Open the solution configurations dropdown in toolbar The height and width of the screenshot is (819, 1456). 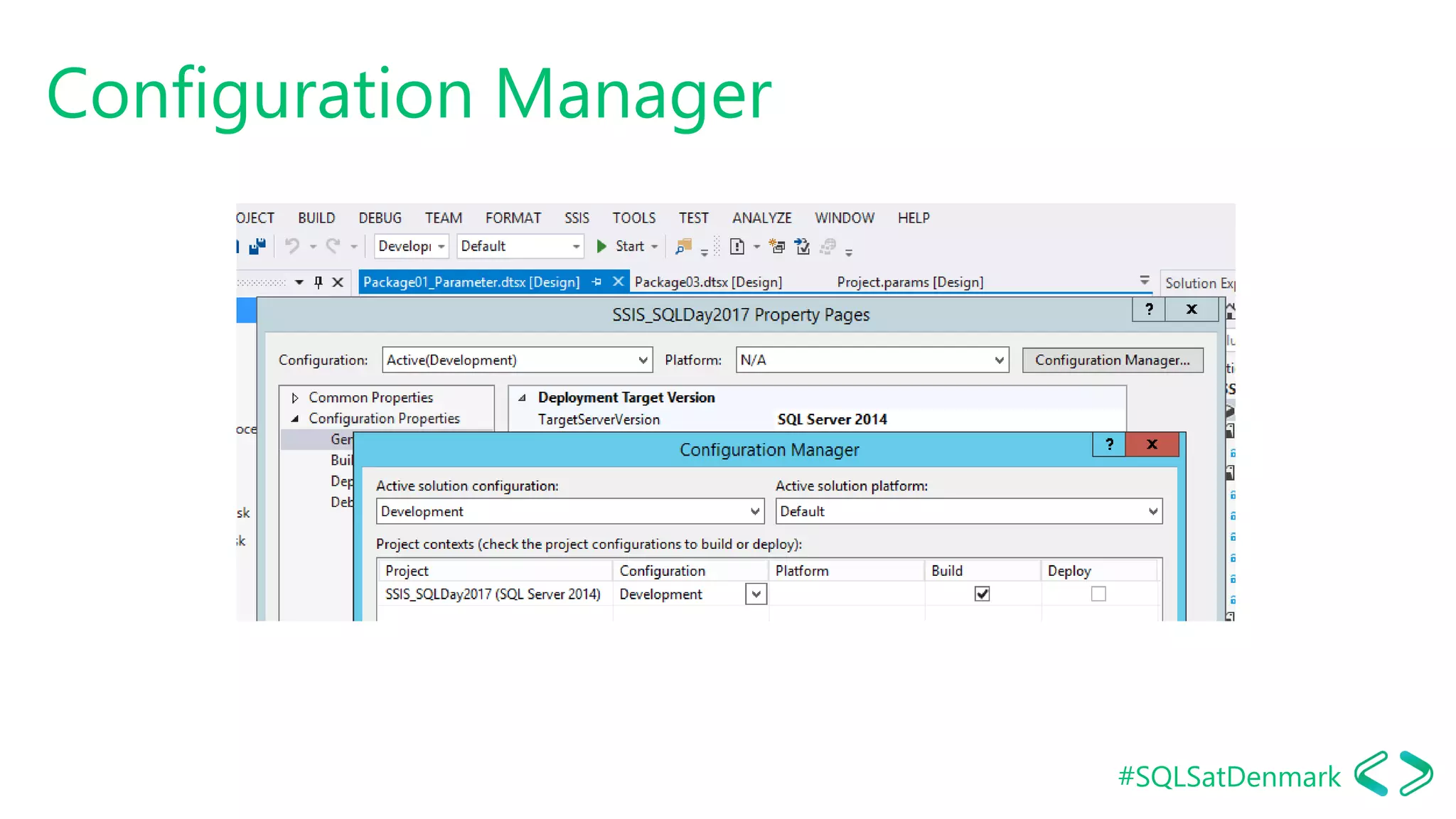(441, 247)
